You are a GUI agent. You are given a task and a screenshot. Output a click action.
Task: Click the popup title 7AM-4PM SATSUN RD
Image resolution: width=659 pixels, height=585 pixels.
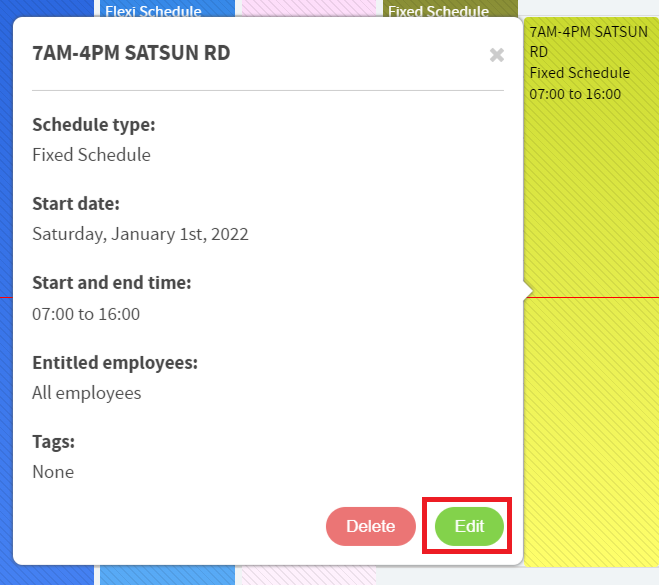point(131,53)
